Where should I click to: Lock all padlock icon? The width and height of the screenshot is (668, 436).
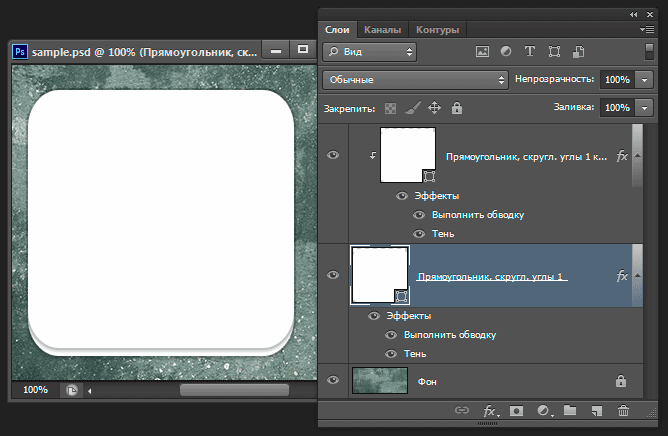457,108
